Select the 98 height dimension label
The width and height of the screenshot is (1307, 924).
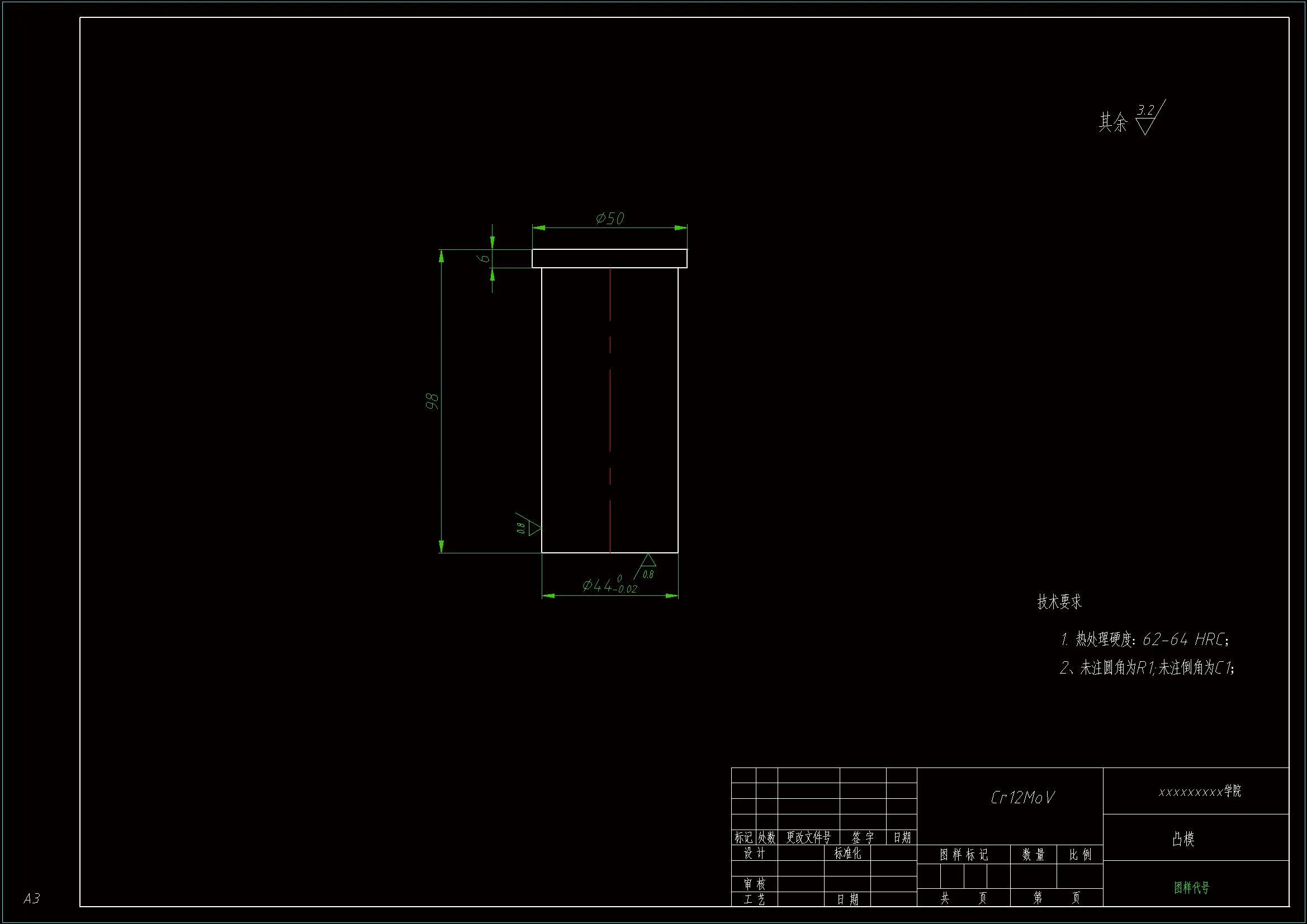tap(432, 401)
